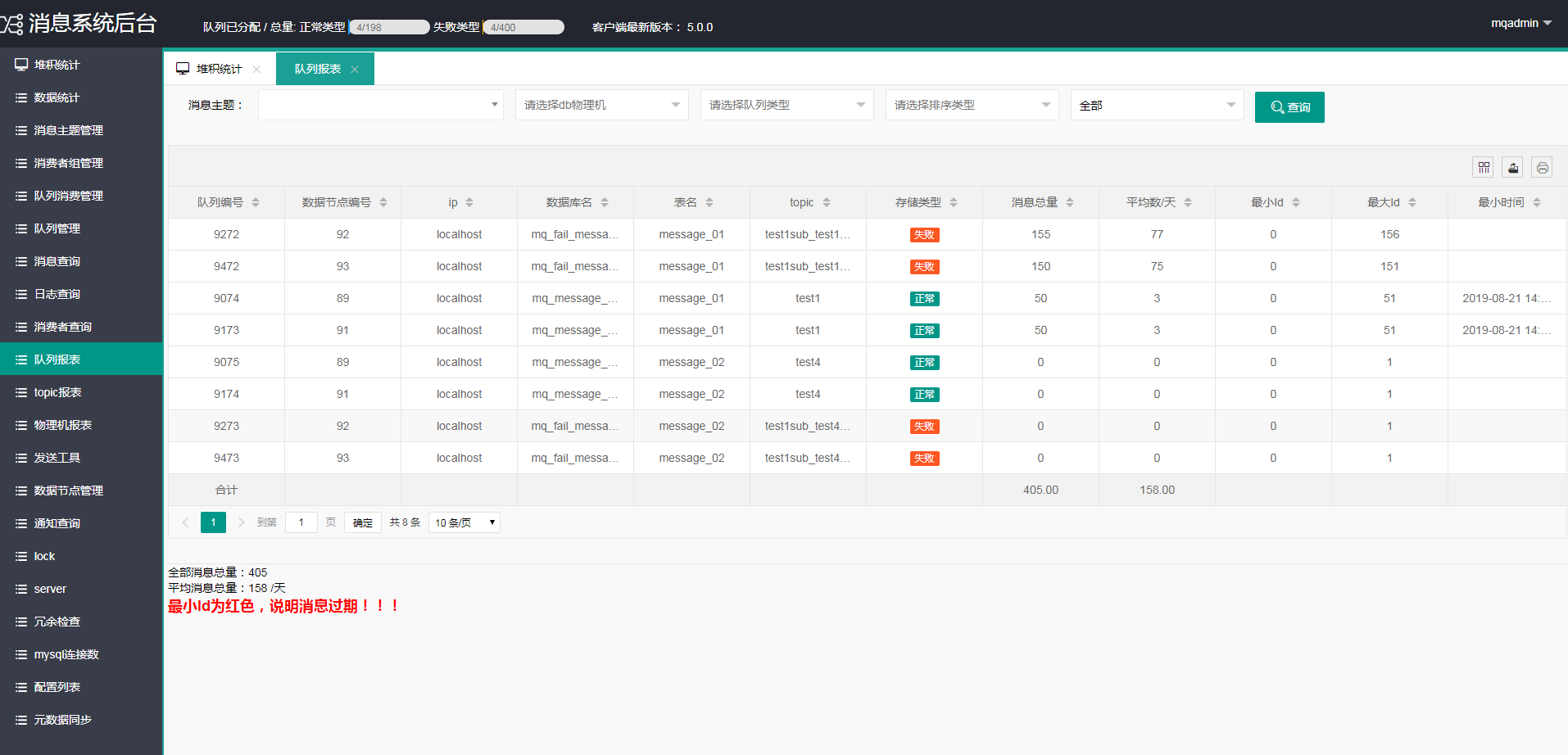Image resolution: width=1568 pixels, height=755 pixels.
Task: Close the 堆积统计 tab
Action: click(x=256, y=70)
